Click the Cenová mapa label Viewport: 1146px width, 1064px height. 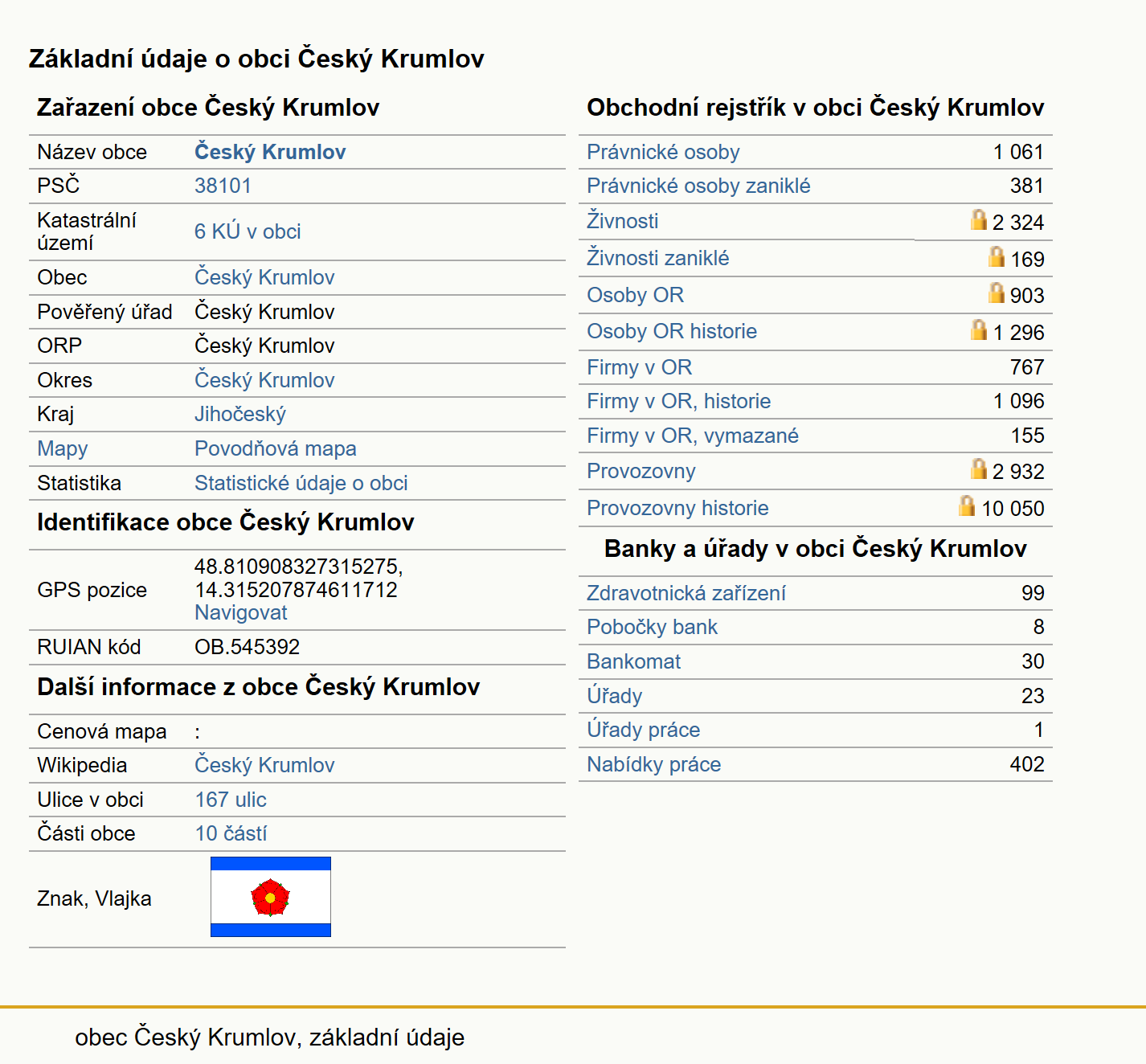(102, 731)
